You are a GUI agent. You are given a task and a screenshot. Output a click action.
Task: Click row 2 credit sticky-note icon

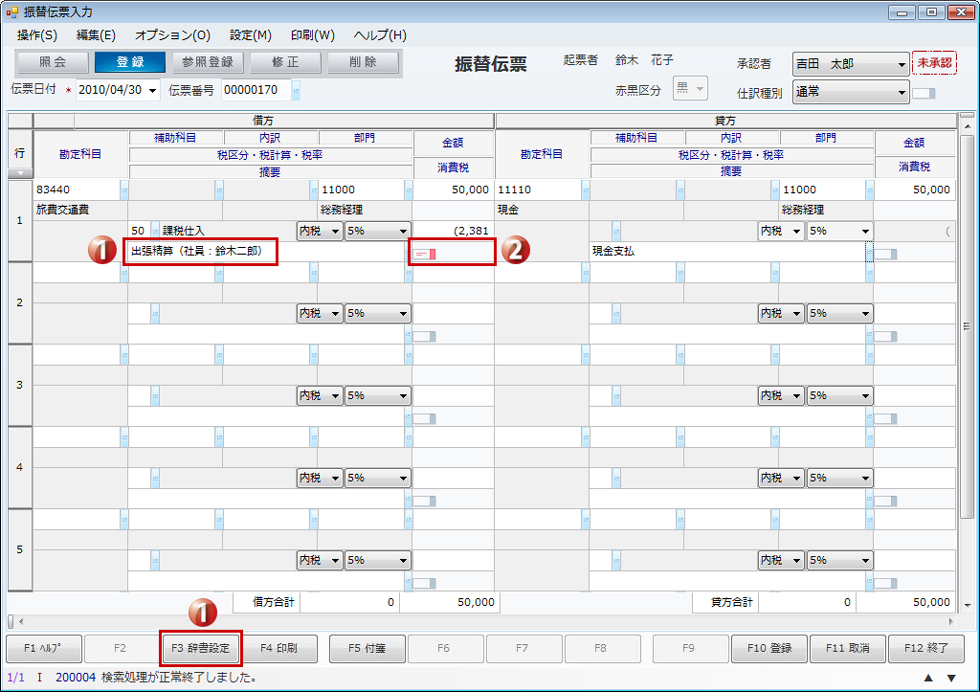coord(886,337)
